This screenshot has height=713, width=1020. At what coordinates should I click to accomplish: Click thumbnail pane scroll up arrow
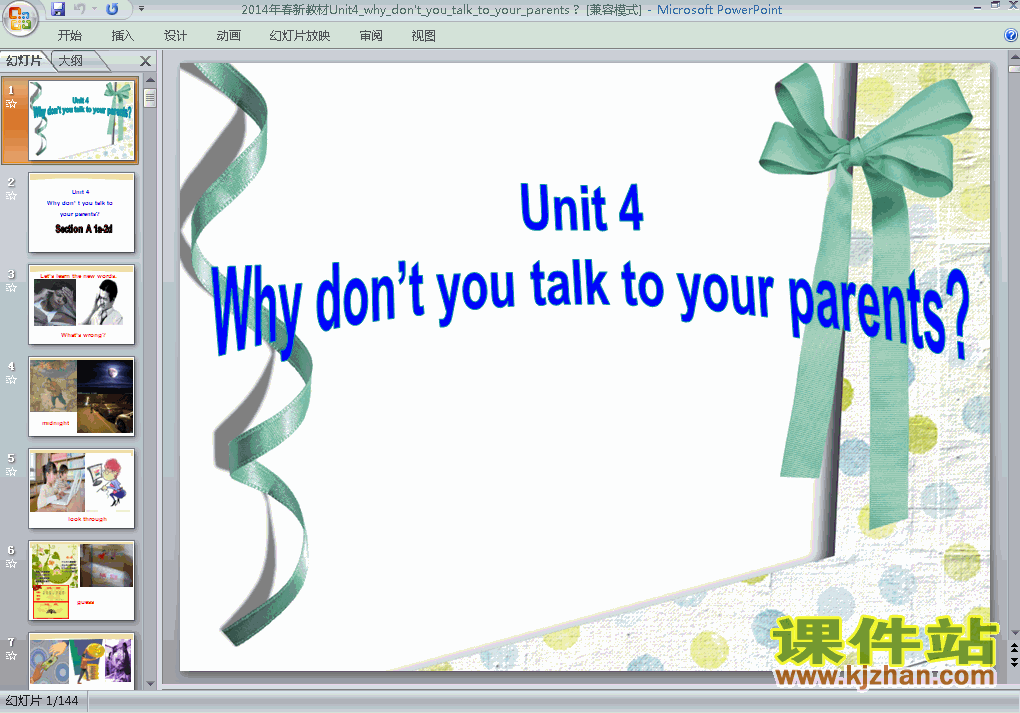[150, 80]
